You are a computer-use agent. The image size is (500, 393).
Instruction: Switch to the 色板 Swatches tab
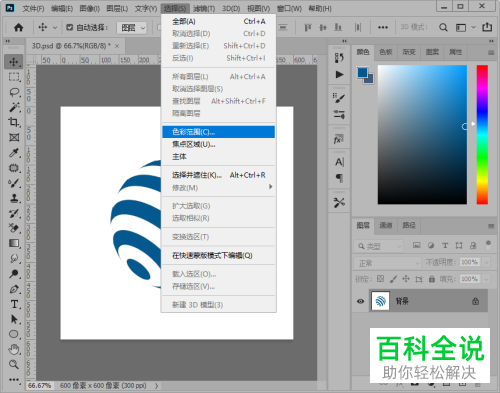(x=386, y=52)
